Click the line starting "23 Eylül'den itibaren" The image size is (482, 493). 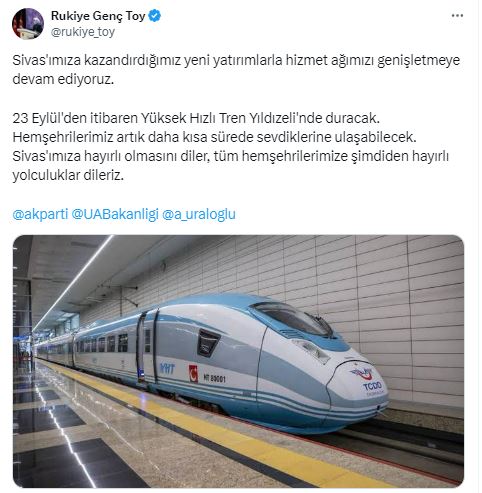(x=196, y=118)
